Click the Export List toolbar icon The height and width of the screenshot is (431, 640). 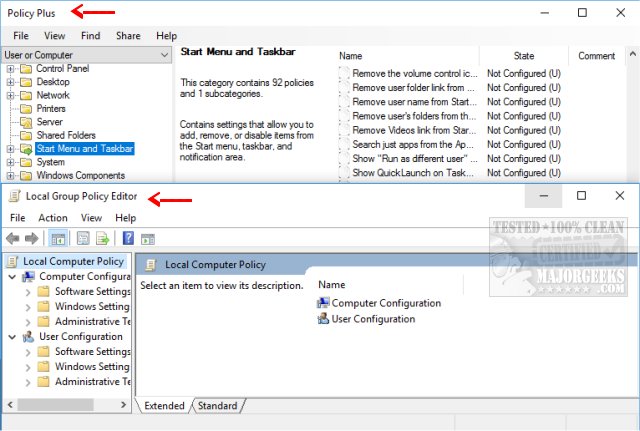102,238
